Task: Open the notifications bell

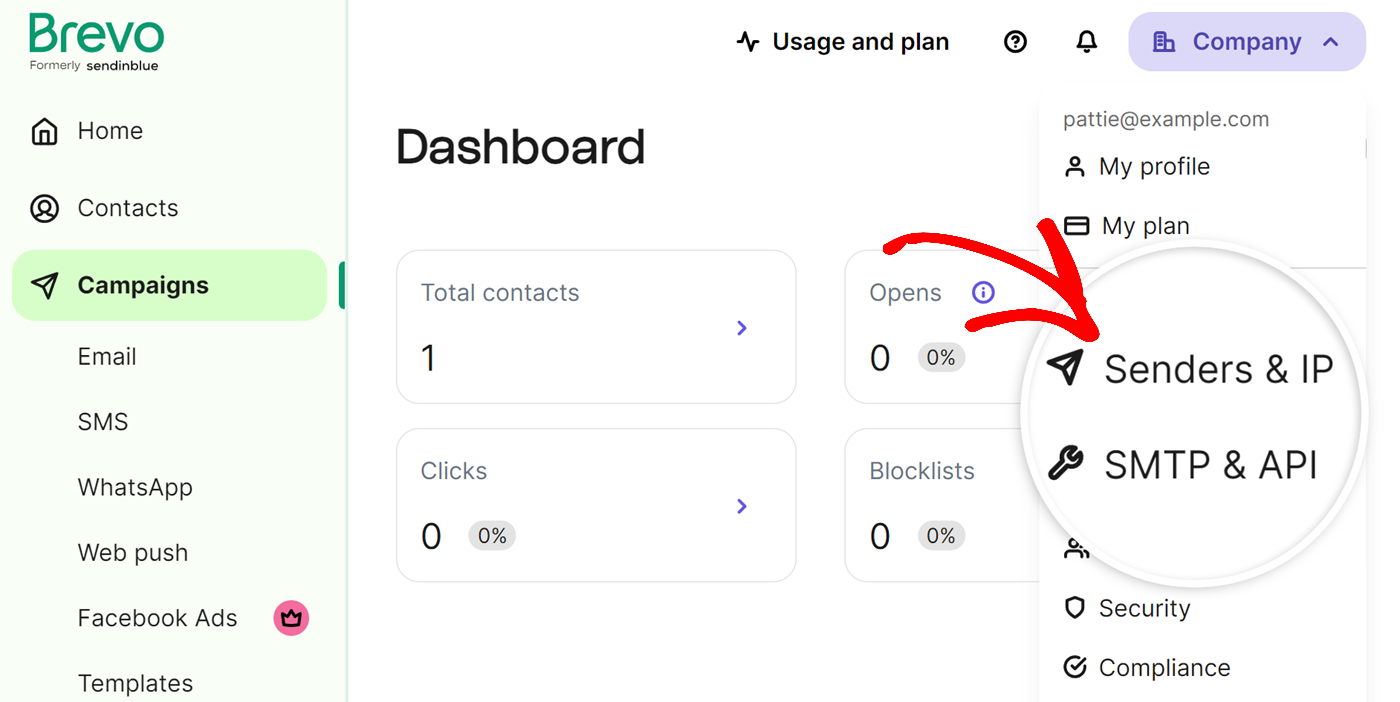Action: [x=1086, y=42]
